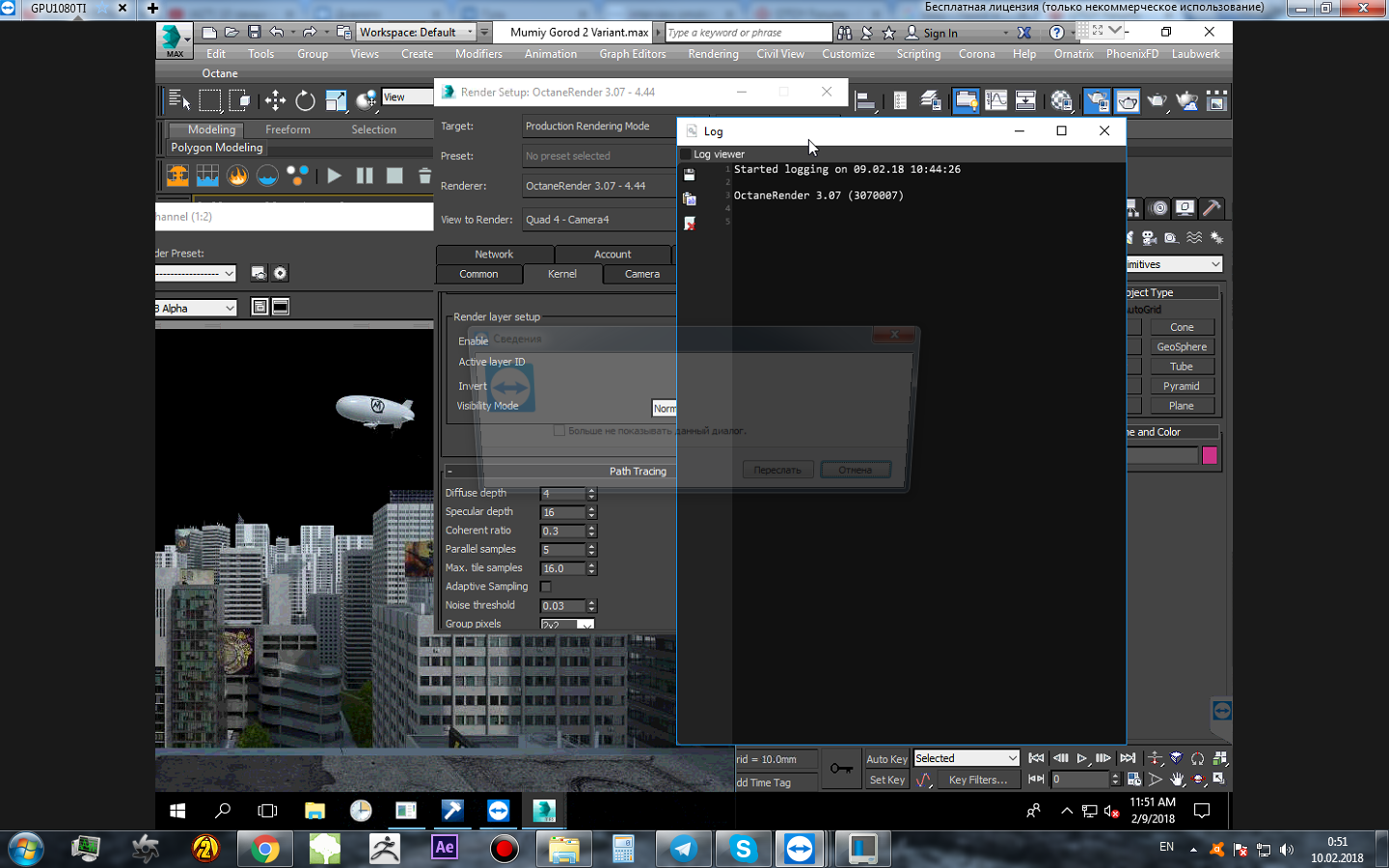Open the Rendered Frame Window icon
The width and height of the screenshot is (1389, 868).
tap(1127, 100)
